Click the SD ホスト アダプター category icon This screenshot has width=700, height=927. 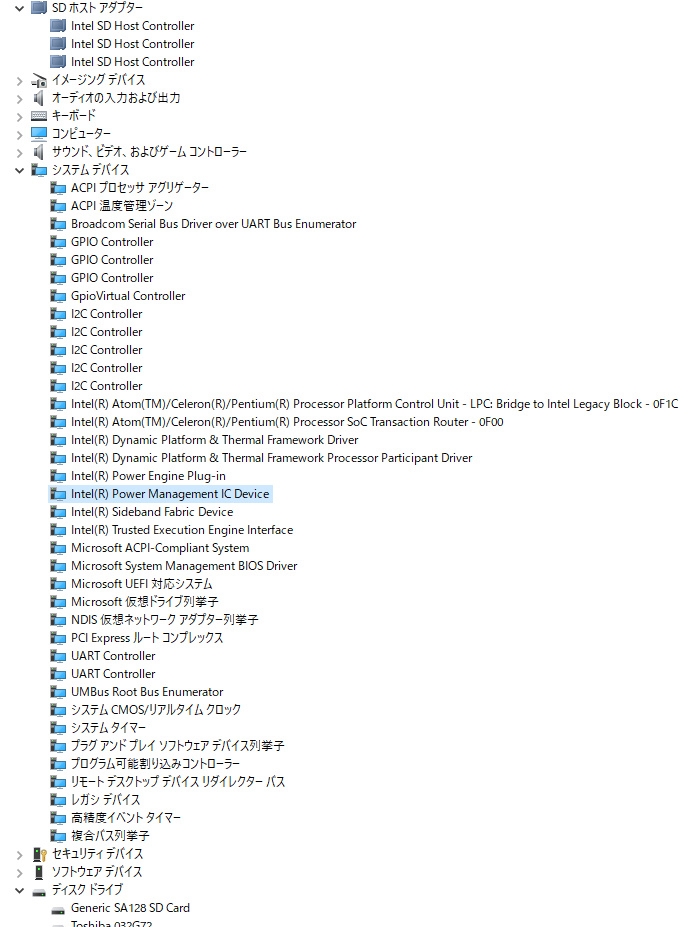(38, 8)
